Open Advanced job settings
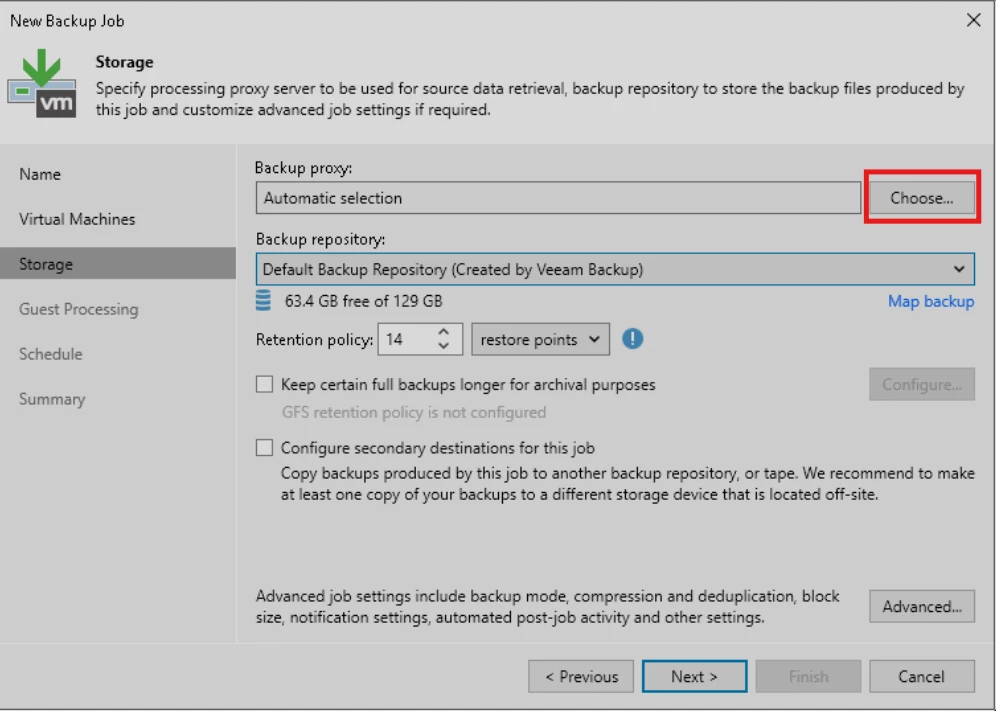Screen dimensions: 996x711 [922, 606]
